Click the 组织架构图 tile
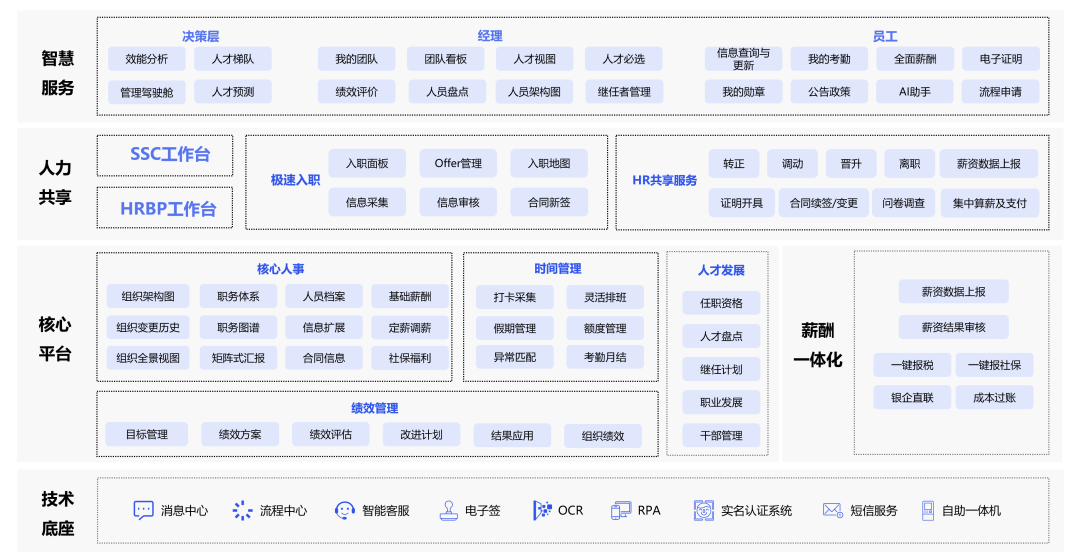The height and width of the screenshot is (556, 1080). pyautogui.click(x=147, y=297)
